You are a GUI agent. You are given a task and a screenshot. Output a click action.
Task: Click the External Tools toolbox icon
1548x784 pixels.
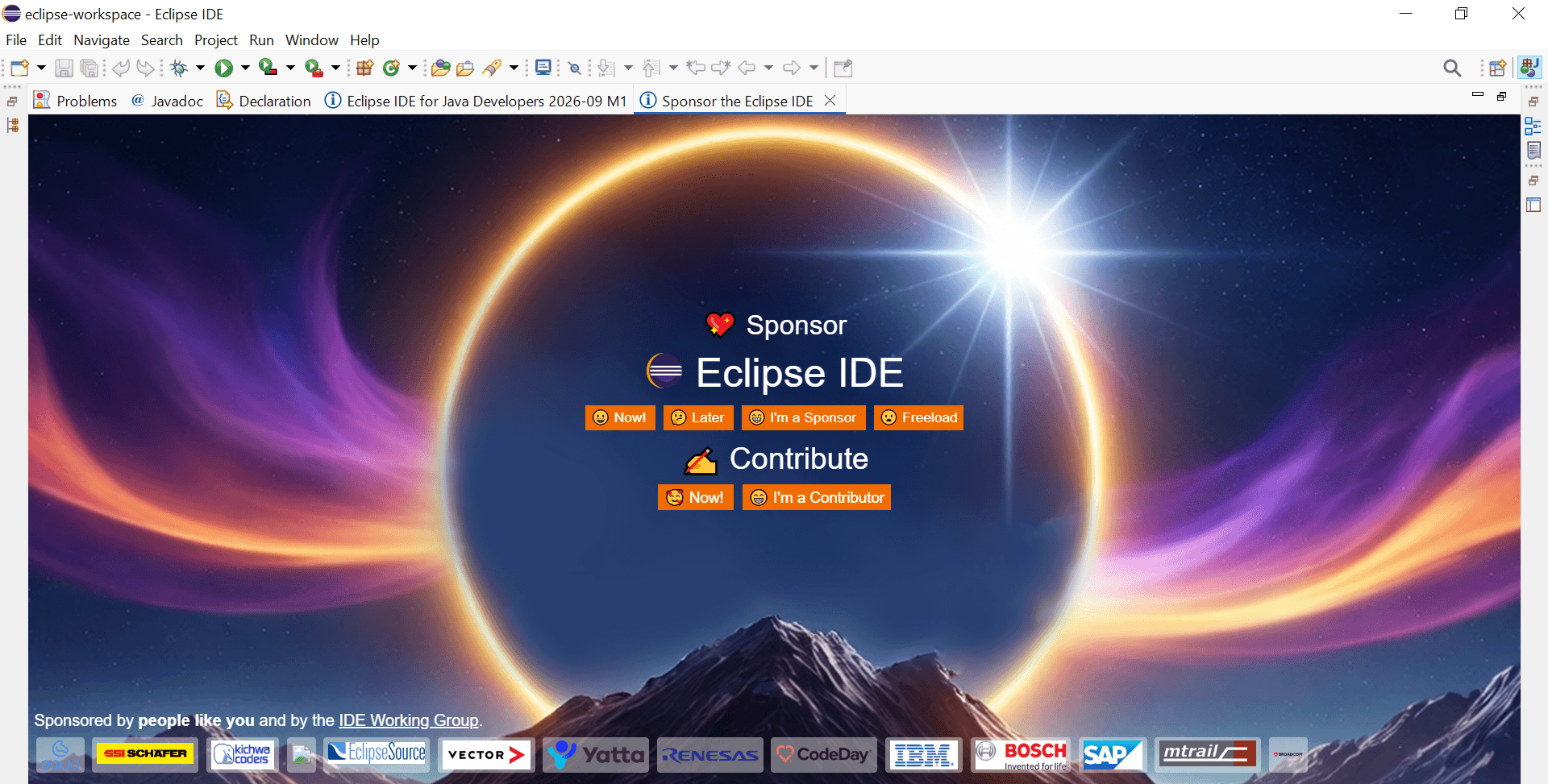[314, 68]
